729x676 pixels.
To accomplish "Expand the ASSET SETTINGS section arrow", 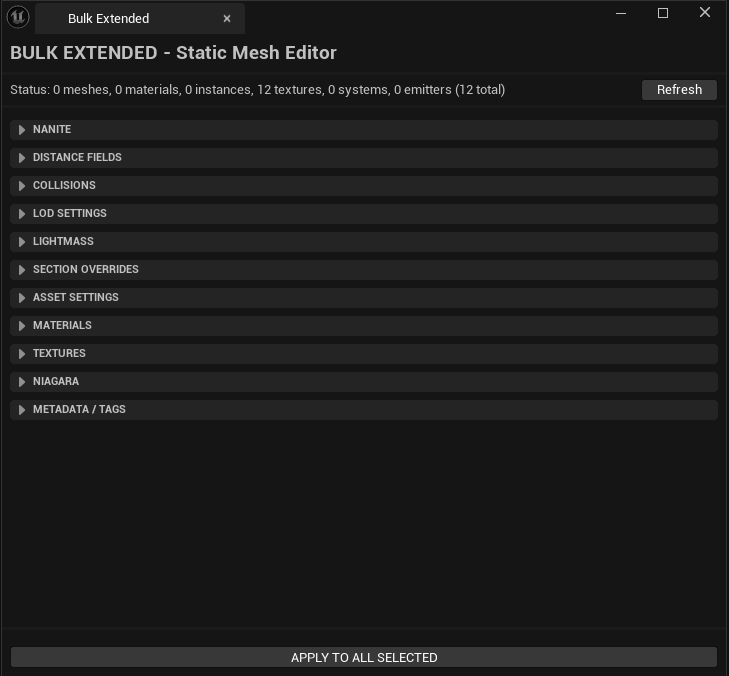I will pyautogui.click(x=22, y=298).
